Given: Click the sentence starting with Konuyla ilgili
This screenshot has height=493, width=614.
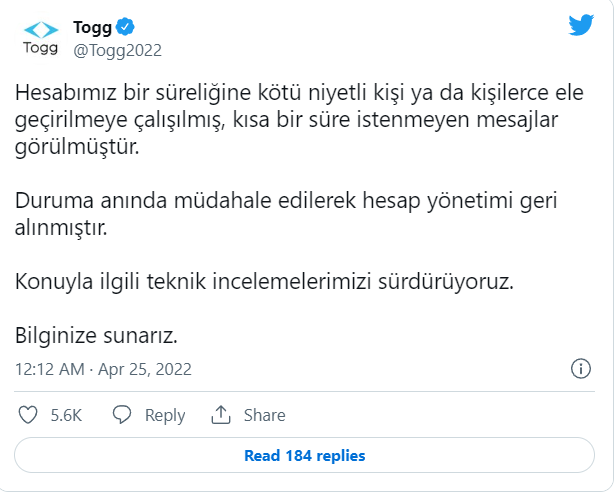Looking at the screenshot, I should (264, 282).
